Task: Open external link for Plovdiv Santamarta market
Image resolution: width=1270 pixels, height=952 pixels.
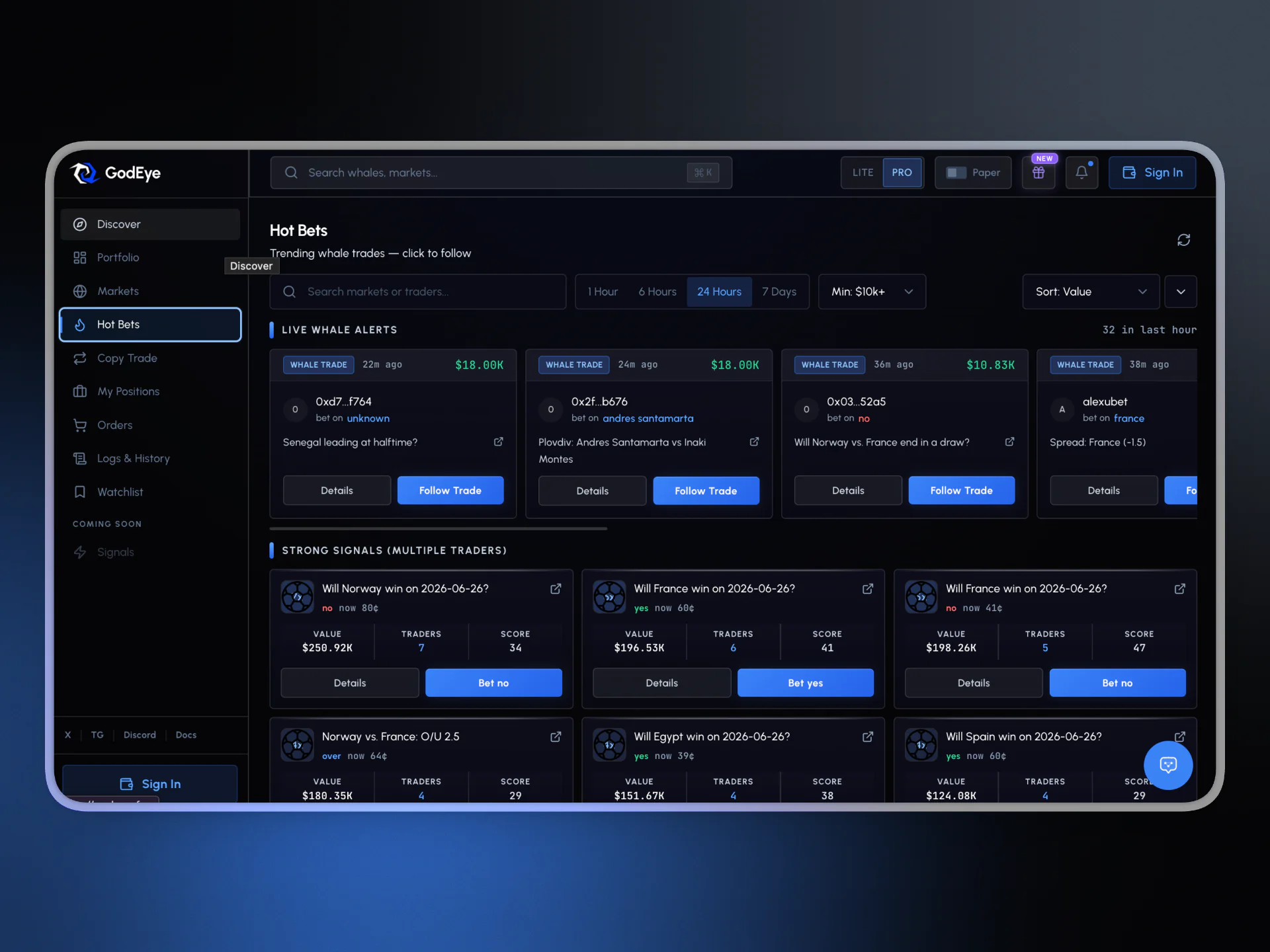Action: click(x=754, y=442)
